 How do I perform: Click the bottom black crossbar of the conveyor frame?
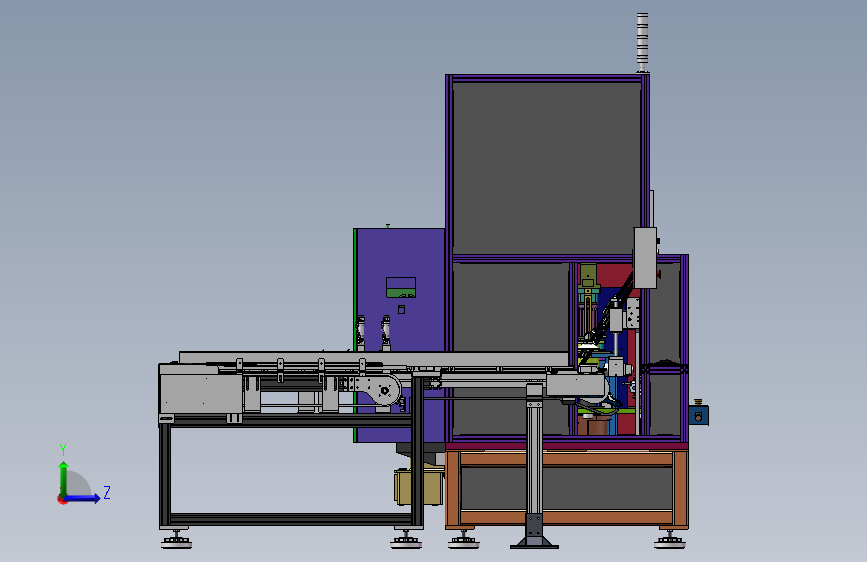291,519
